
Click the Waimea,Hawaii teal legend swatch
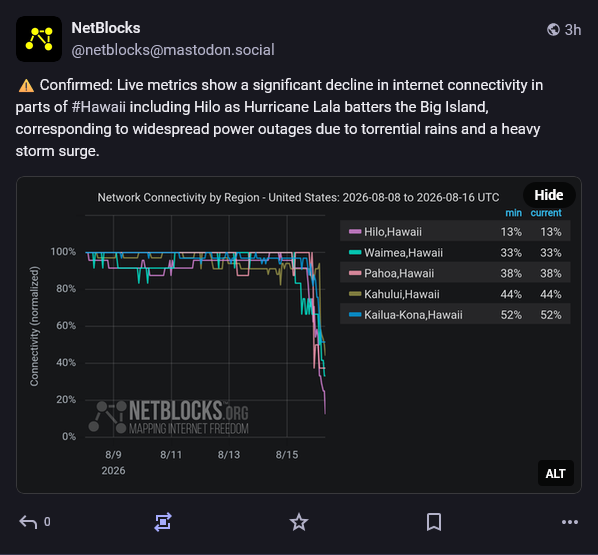[x=355, y=252]
